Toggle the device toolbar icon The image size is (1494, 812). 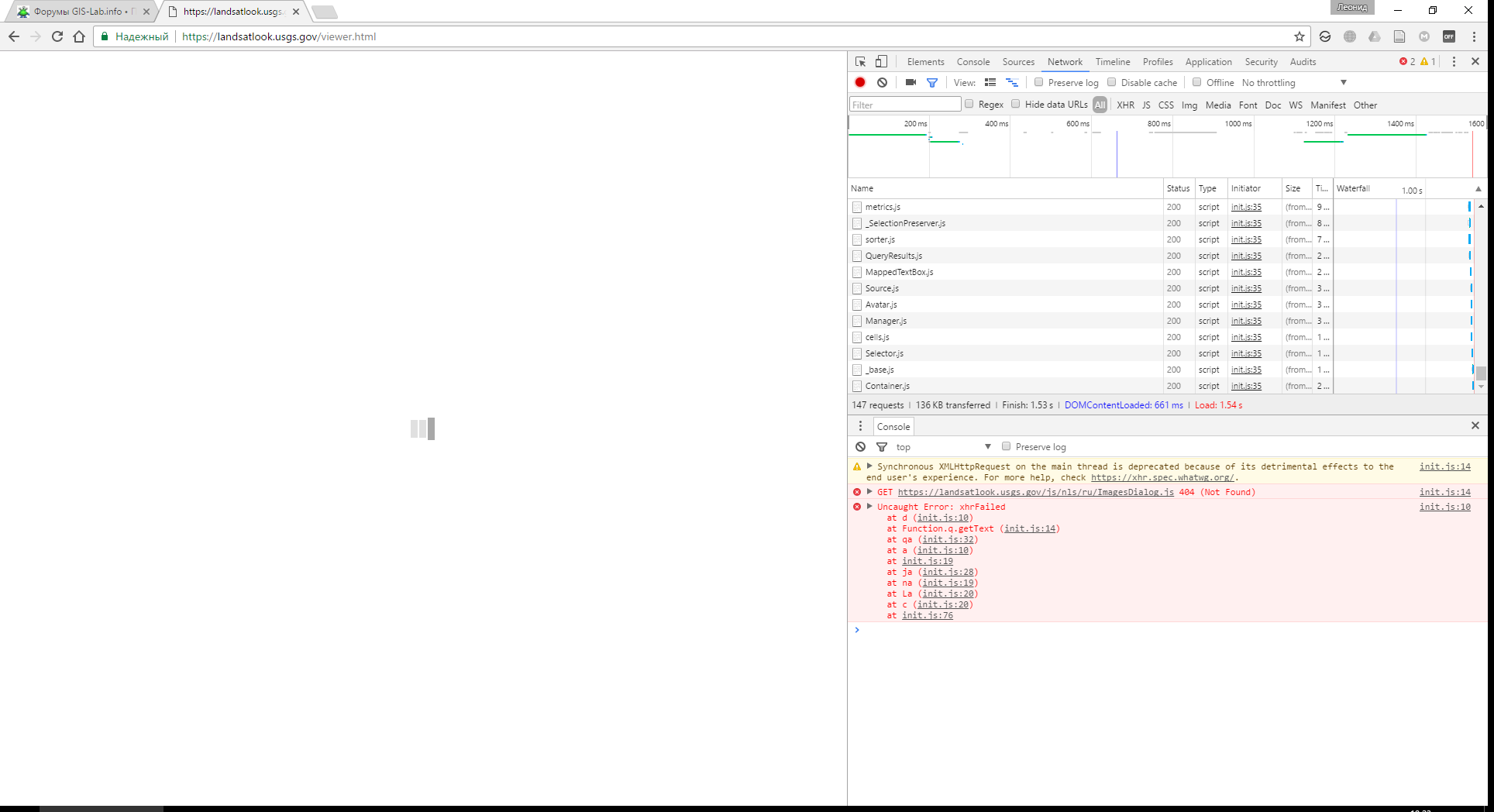[881, 62]
